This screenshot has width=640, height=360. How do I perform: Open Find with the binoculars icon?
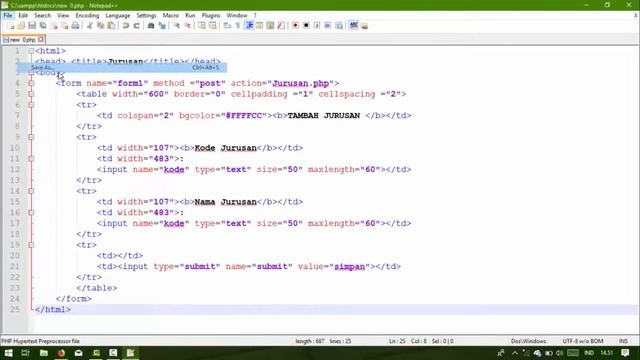[x=151, y=26]
